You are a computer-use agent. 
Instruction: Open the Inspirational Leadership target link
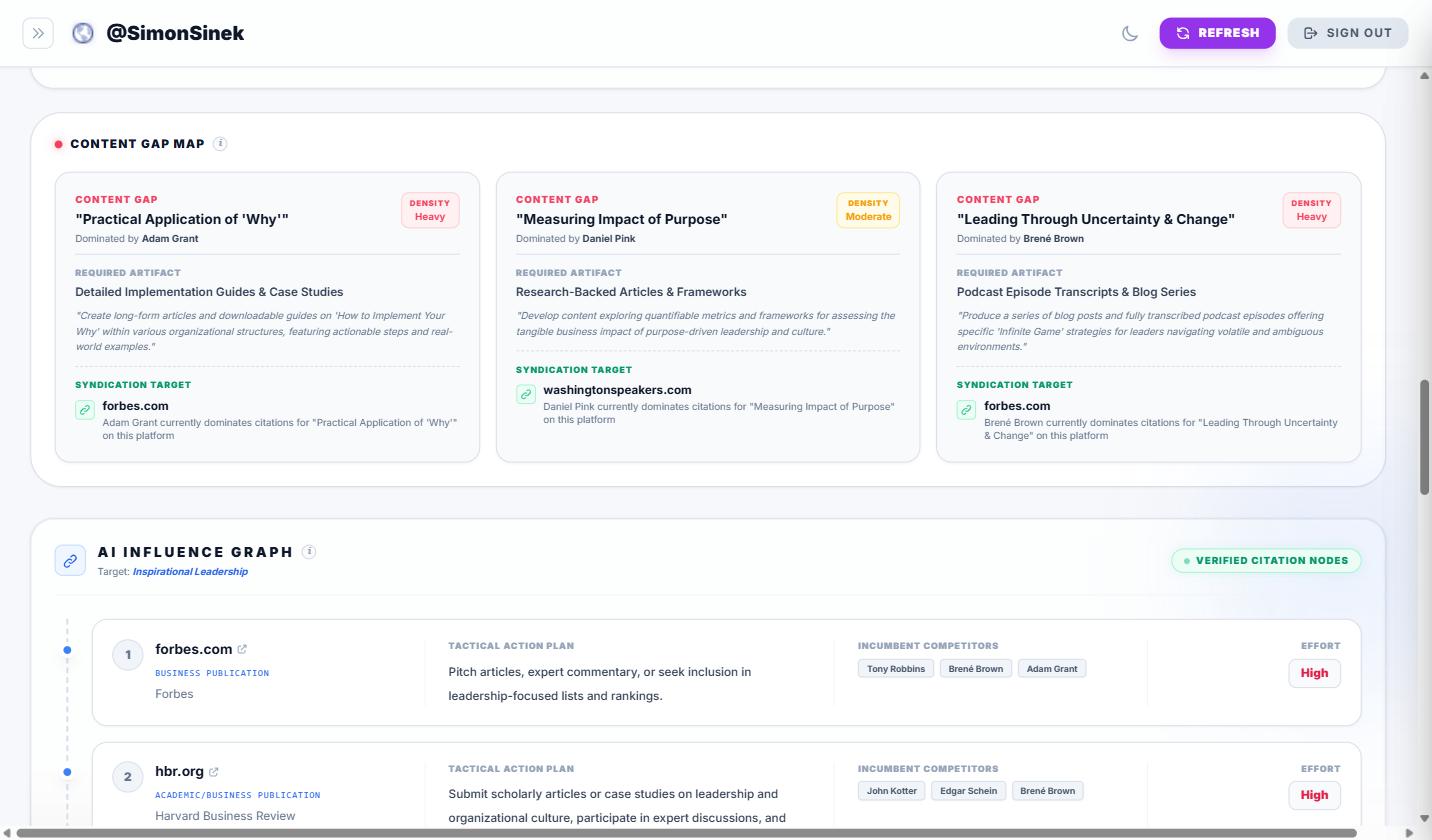pyautogui.click(x=191, y=571)
